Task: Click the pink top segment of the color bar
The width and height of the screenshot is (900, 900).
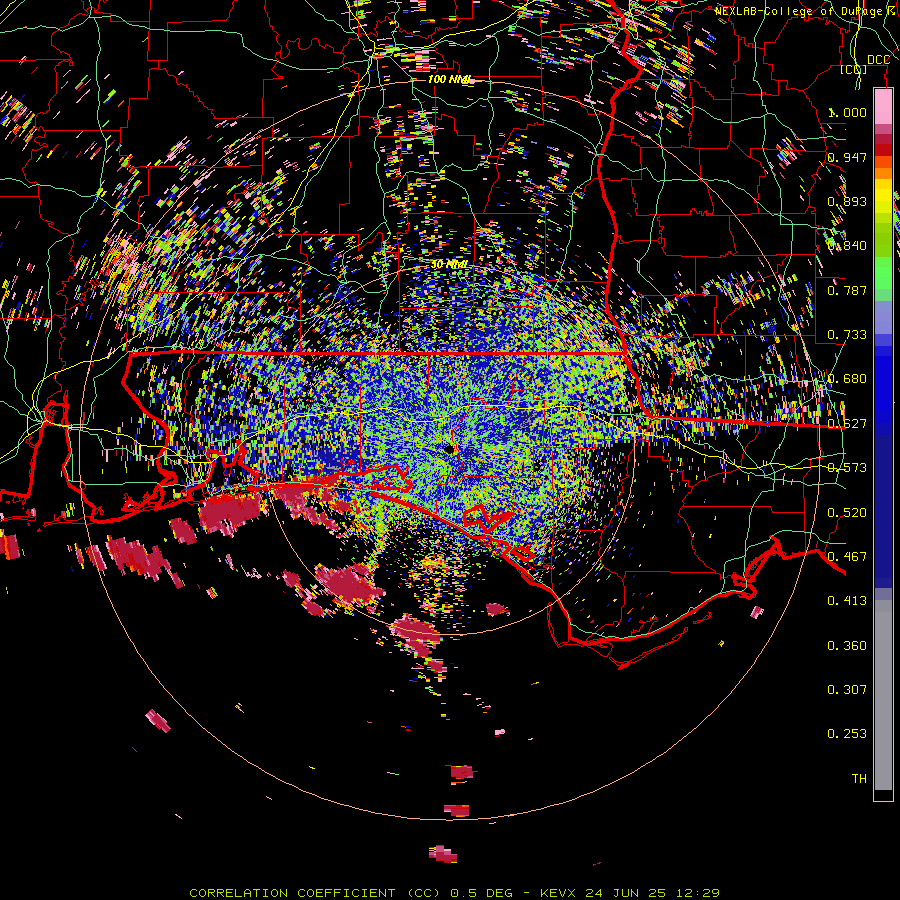Action: 883,107
